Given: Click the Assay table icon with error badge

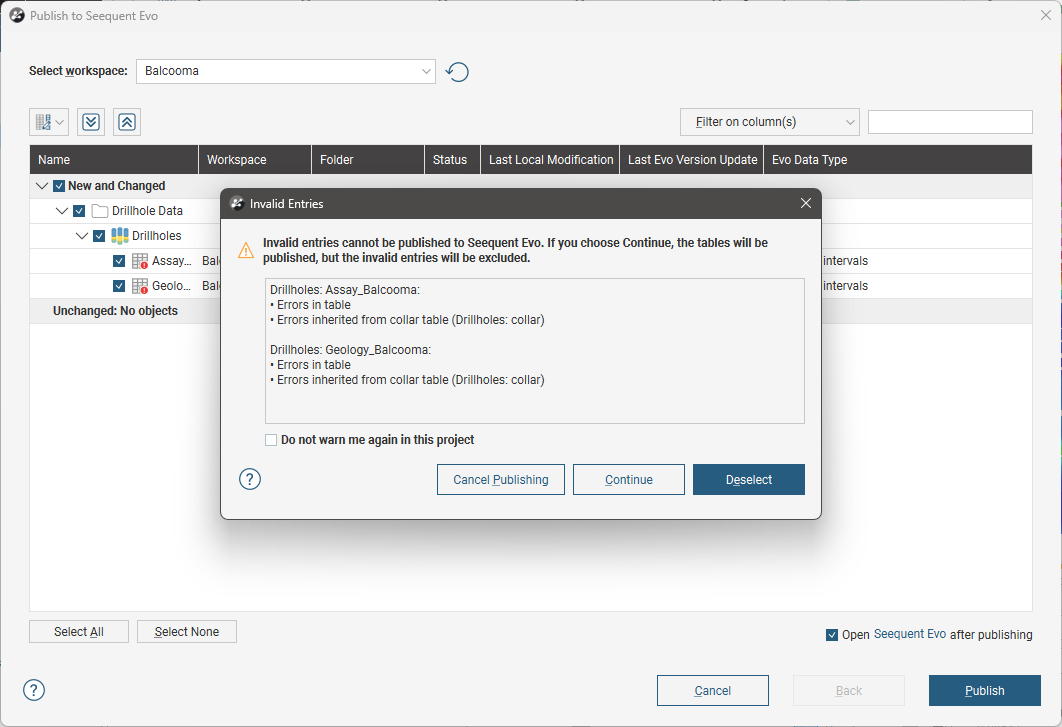Looking at the screenshot, I should click(141, 261).
